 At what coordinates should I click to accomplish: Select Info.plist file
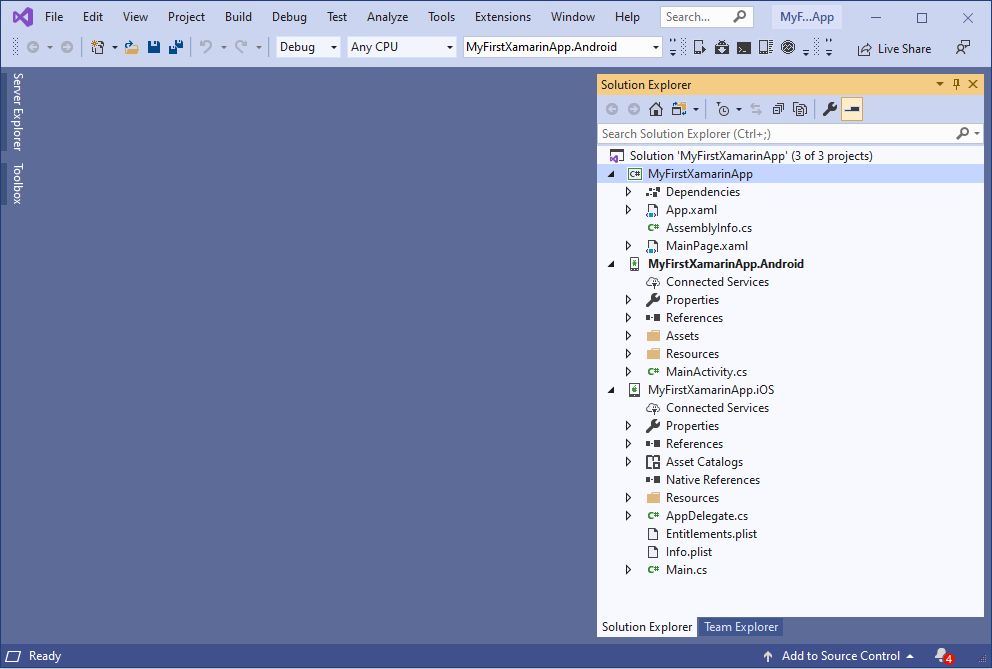coord(688,552)
